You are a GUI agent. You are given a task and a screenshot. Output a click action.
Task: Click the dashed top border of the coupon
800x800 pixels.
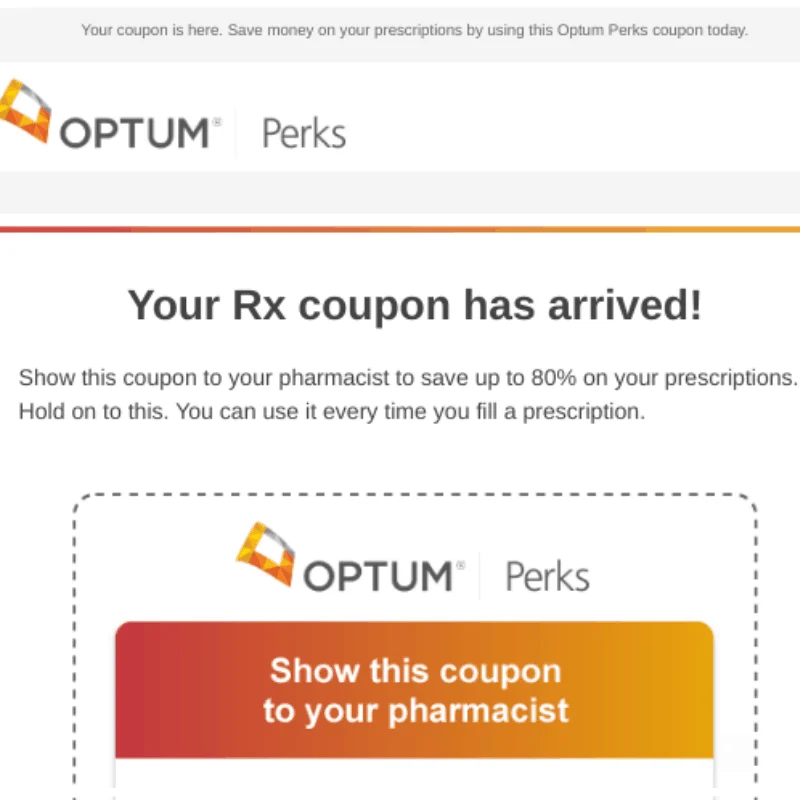click(414, 495)
